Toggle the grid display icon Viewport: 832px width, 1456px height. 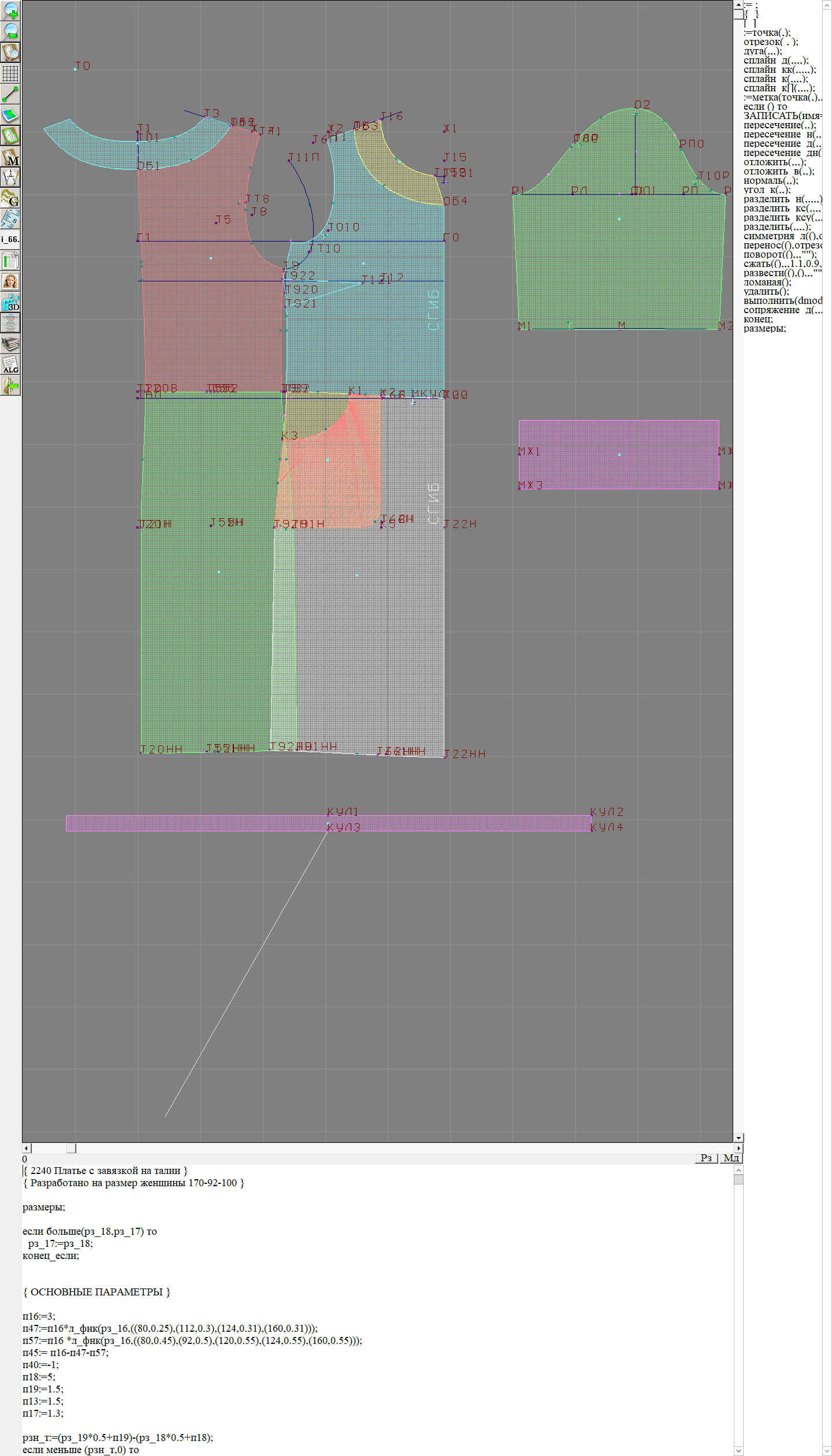(10, 73)
